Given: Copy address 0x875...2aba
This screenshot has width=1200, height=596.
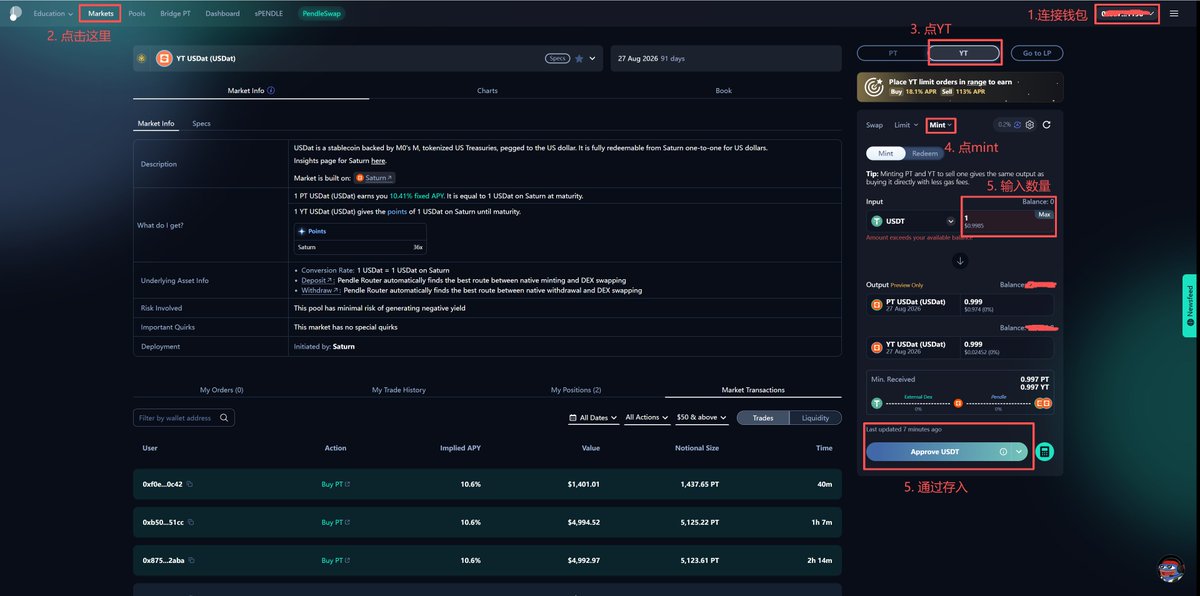Looking at the screenshot, I should coord(190,560).
